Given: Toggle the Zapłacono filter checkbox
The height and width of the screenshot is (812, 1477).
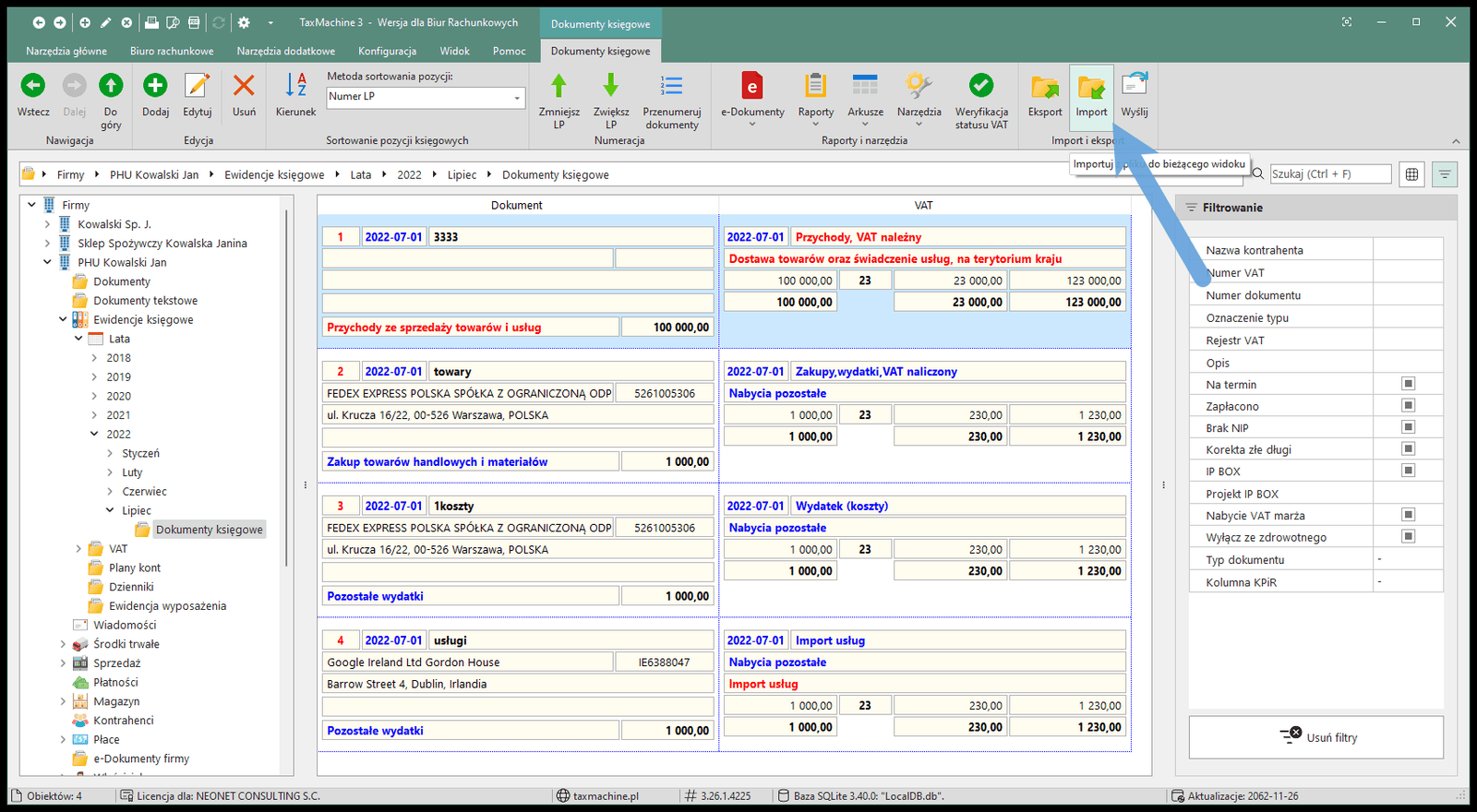Looking at the screenshot, I should (x=1408, y=405).
